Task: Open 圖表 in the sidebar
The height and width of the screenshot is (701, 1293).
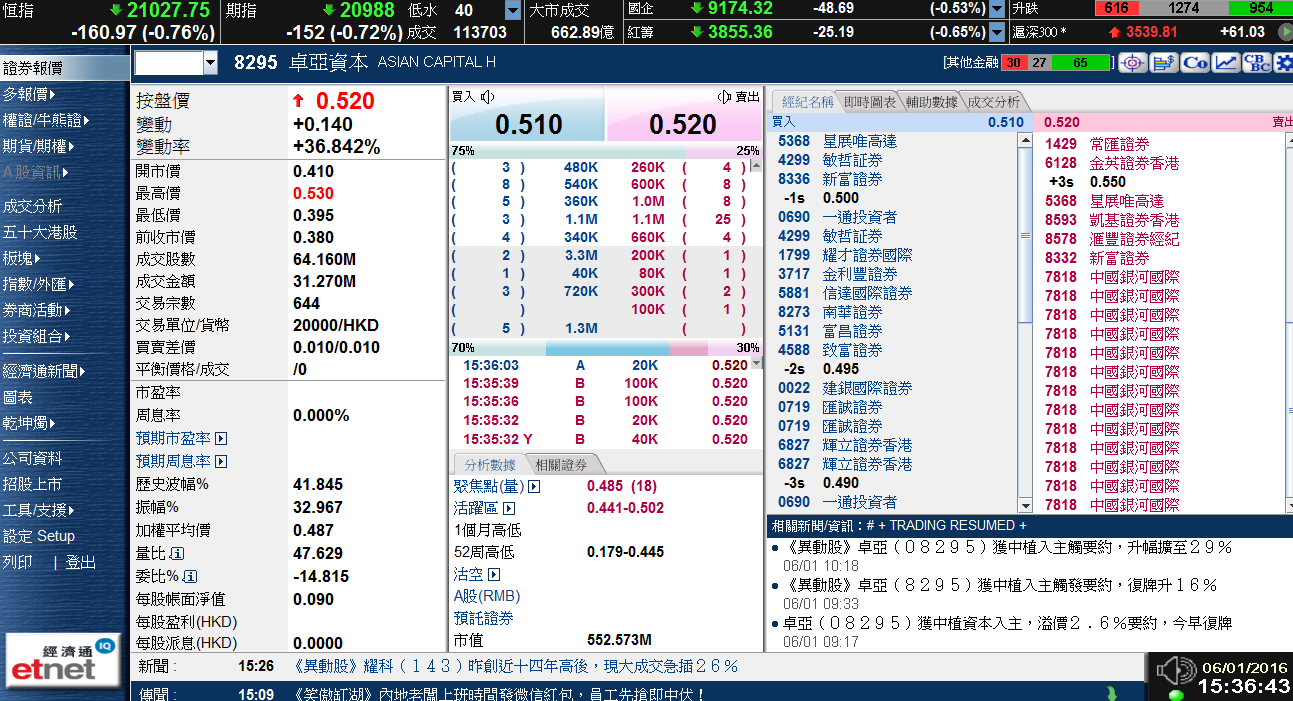Action: [18, 397]
